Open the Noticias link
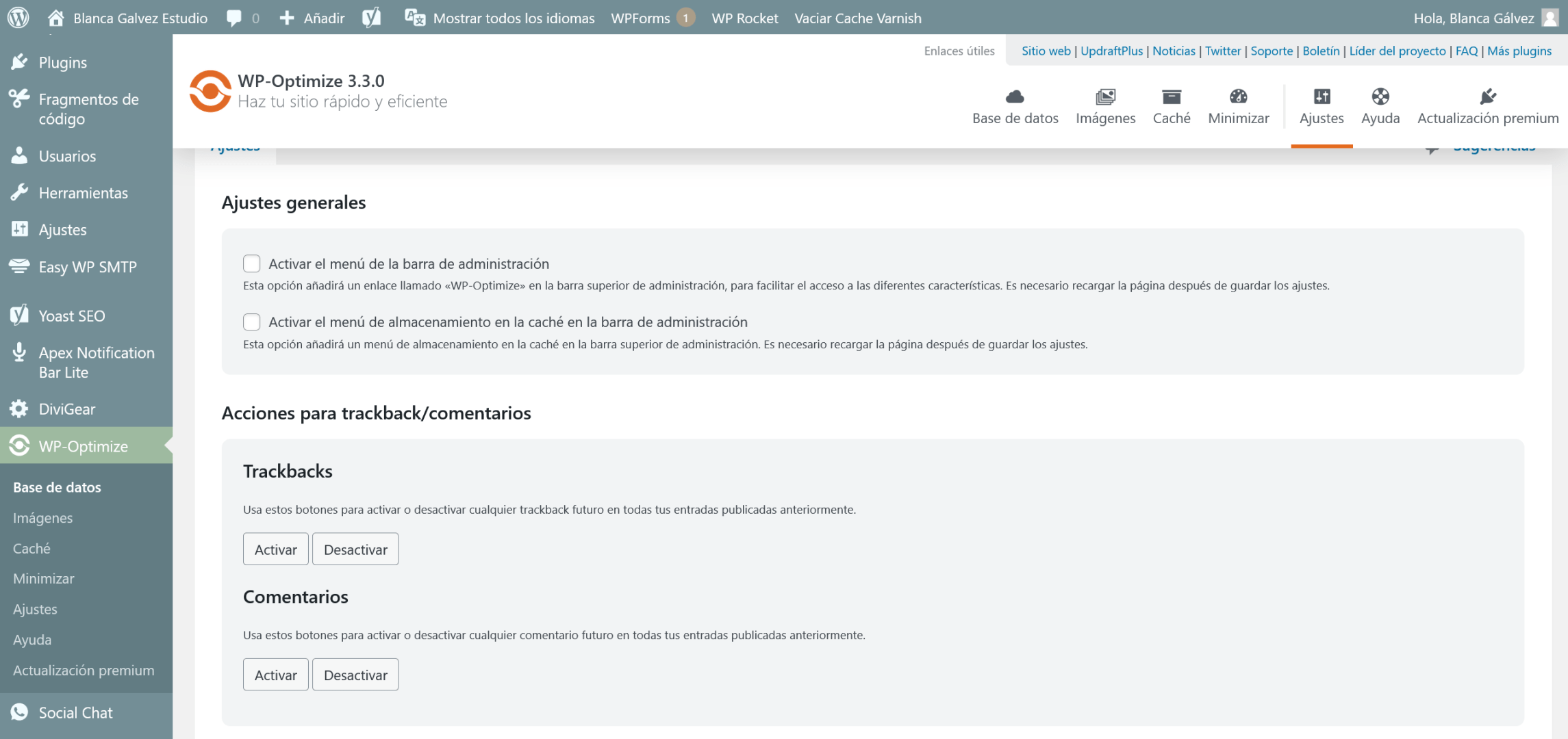Screen dimensions: 1568x739 (x=1174, y=51)
